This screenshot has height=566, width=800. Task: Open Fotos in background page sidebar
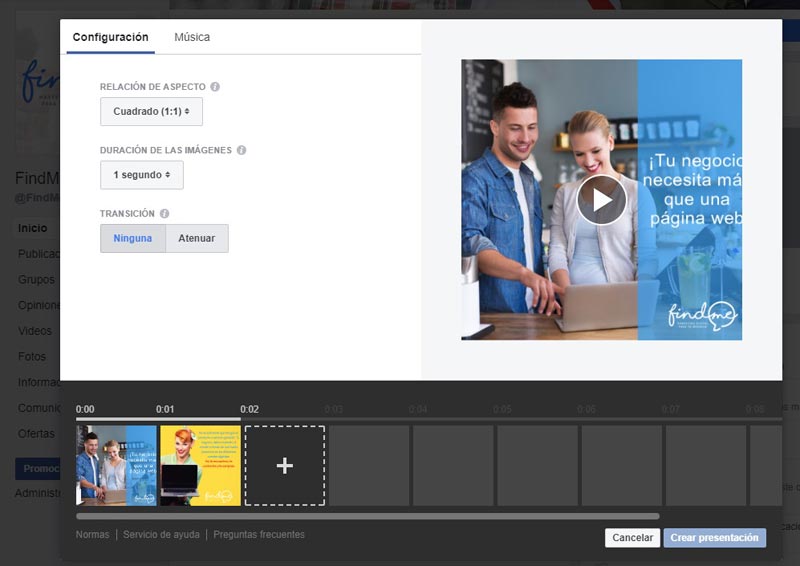[x=32, y=356]
